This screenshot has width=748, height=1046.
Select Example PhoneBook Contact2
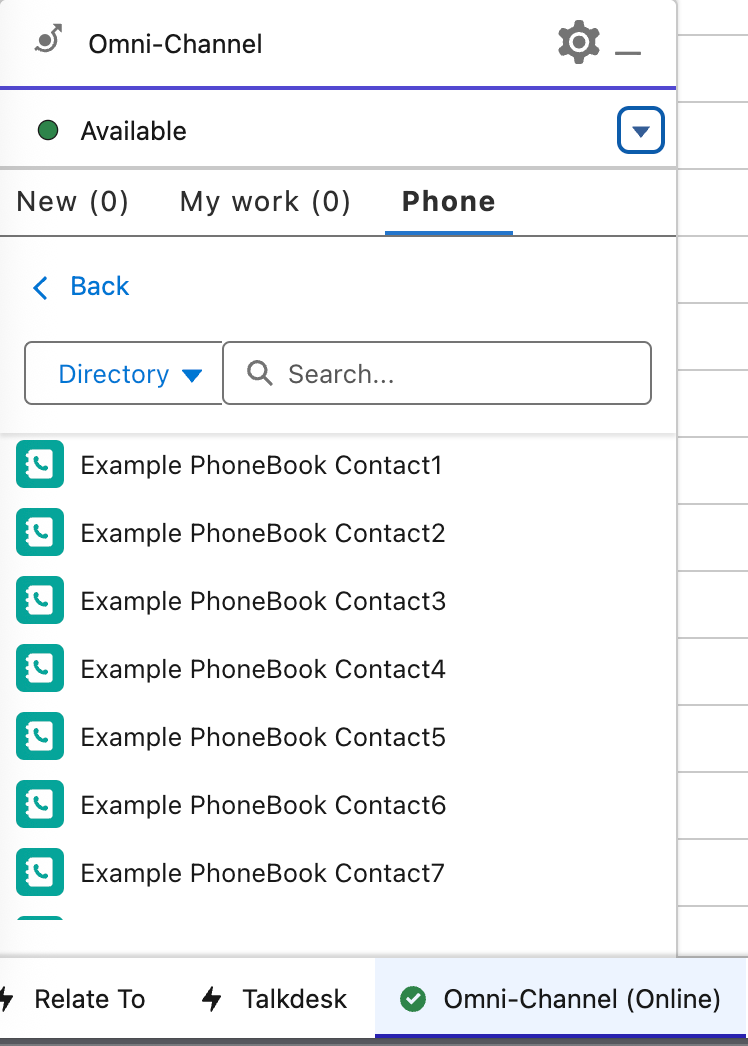[263, 533]
